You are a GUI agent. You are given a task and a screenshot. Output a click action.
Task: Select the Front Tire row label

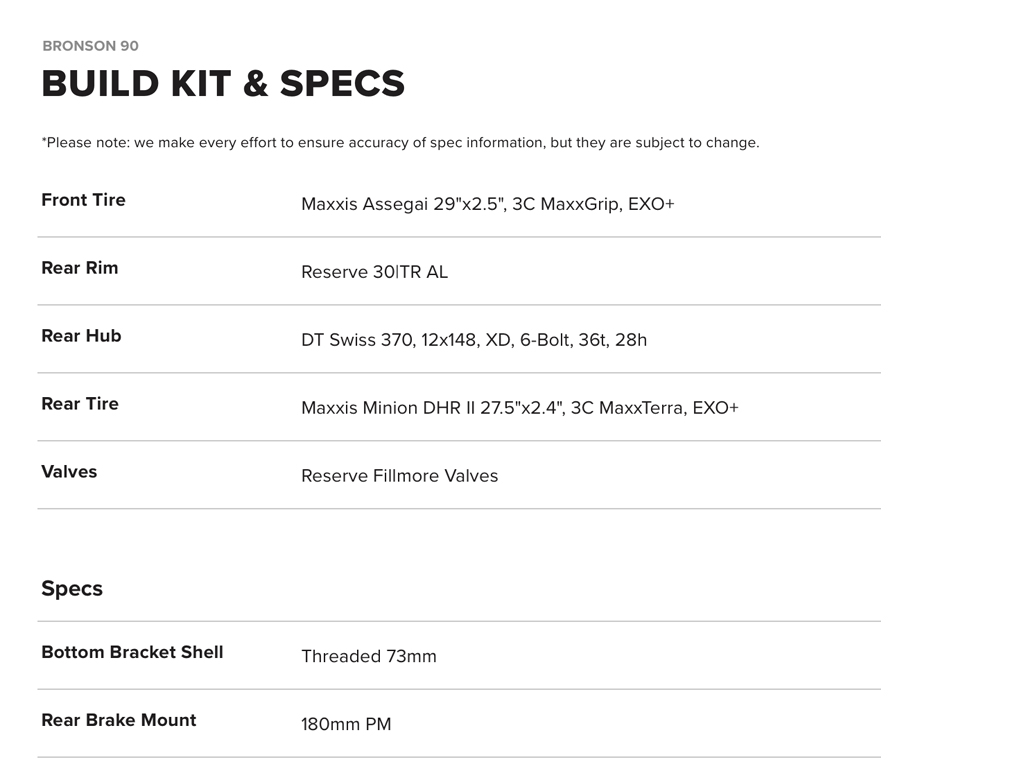coord(83,200)
